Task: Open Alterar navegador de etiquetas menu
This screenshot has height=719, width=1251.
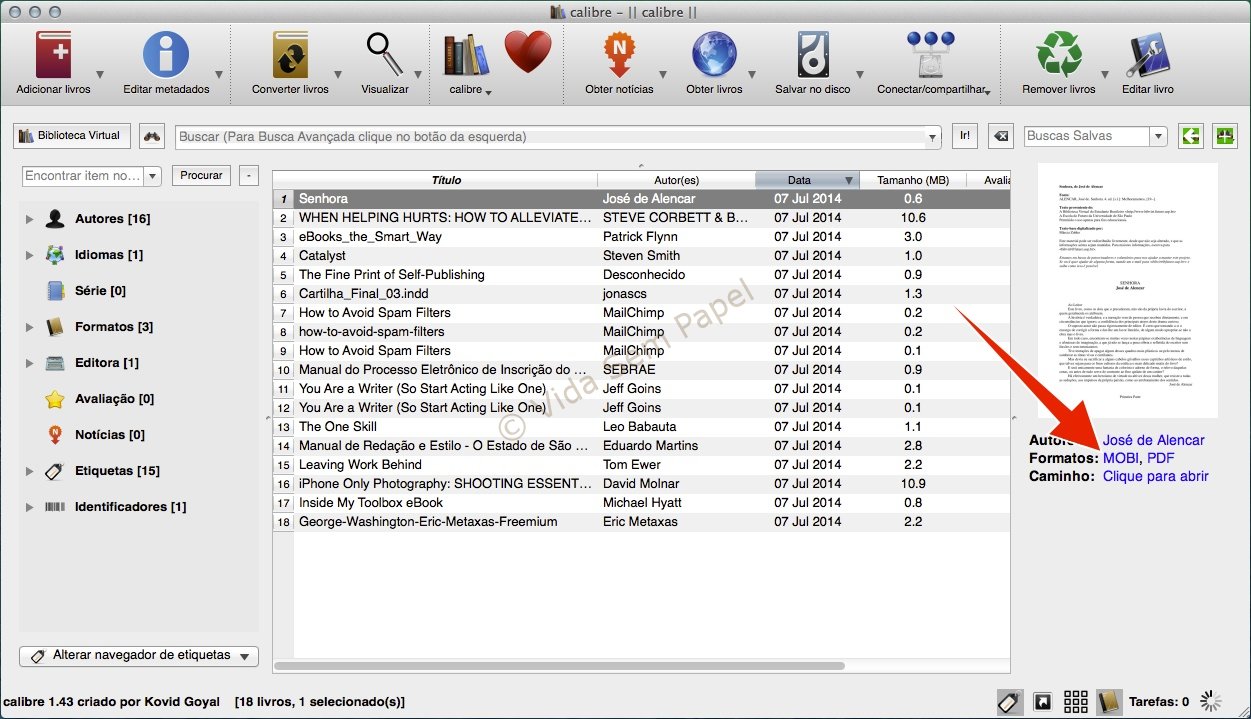Action: (139, 656)
